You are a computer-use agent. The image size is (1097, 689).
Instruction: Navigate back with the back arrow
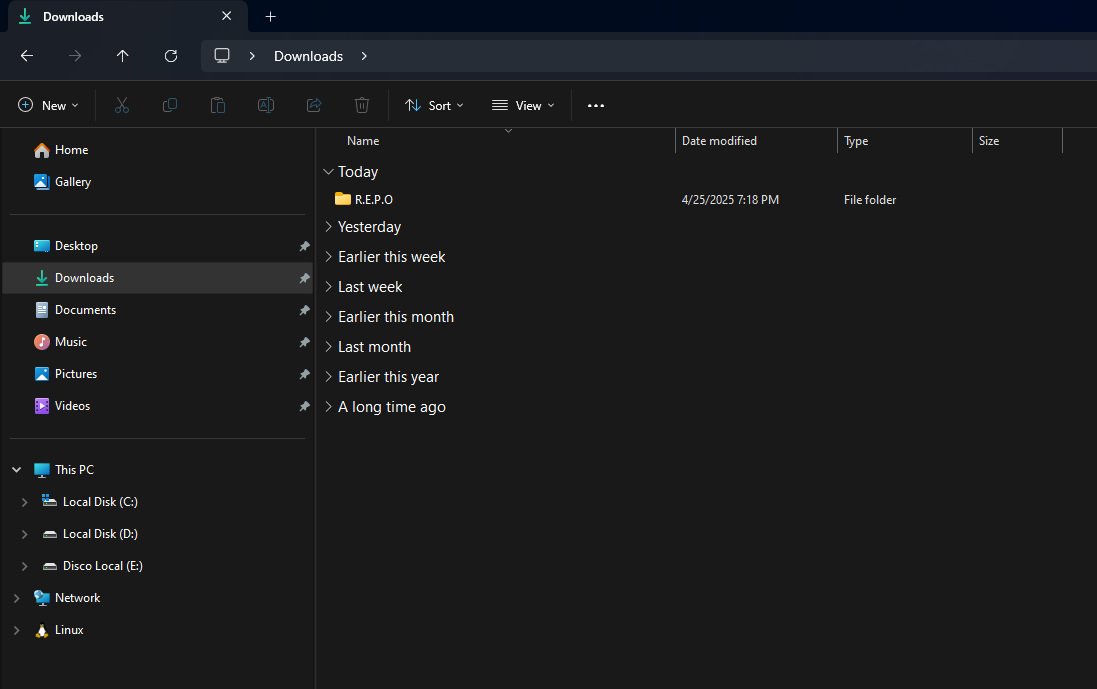pos(27,56)
